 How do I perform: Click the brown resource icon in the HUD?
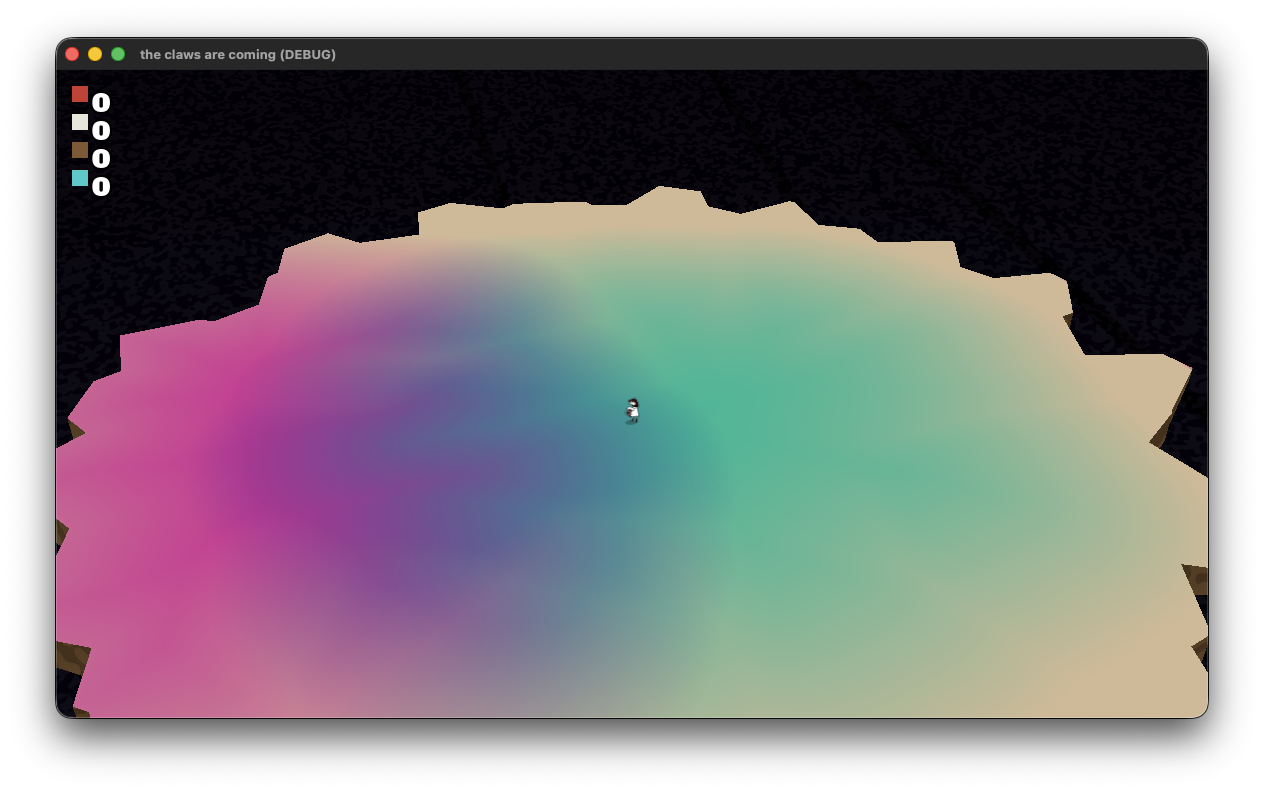tap(80, 150)
